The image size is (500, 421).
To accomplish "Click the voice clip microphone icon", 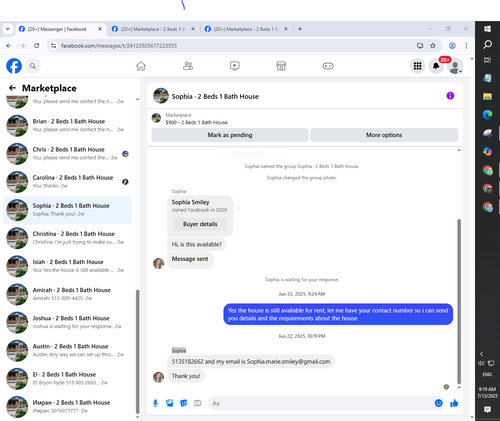I will pyautogui.click(x=155, y=403).
